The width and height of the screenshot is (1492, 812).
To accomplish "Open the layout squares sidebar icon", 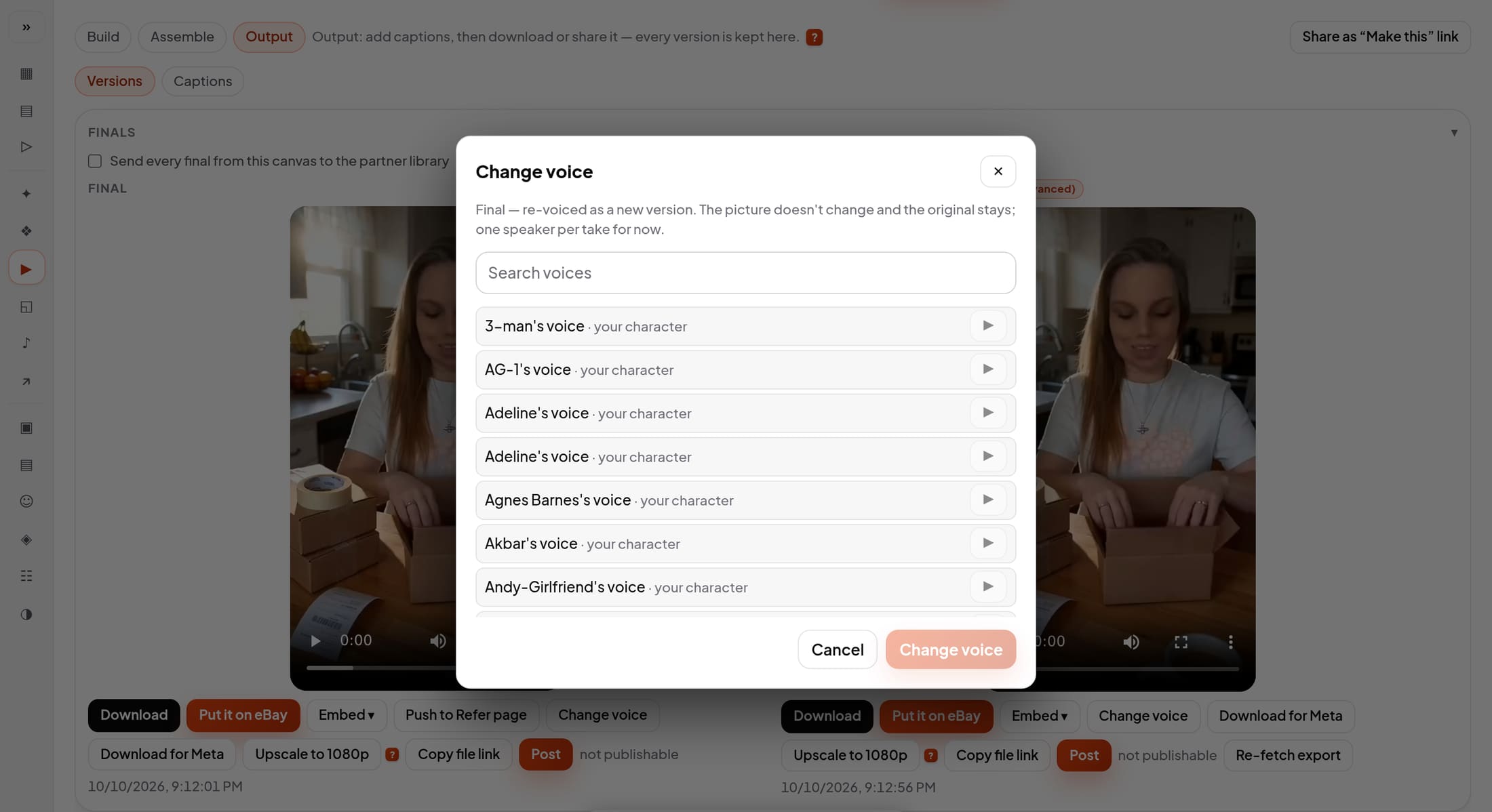I will point(26,307).
